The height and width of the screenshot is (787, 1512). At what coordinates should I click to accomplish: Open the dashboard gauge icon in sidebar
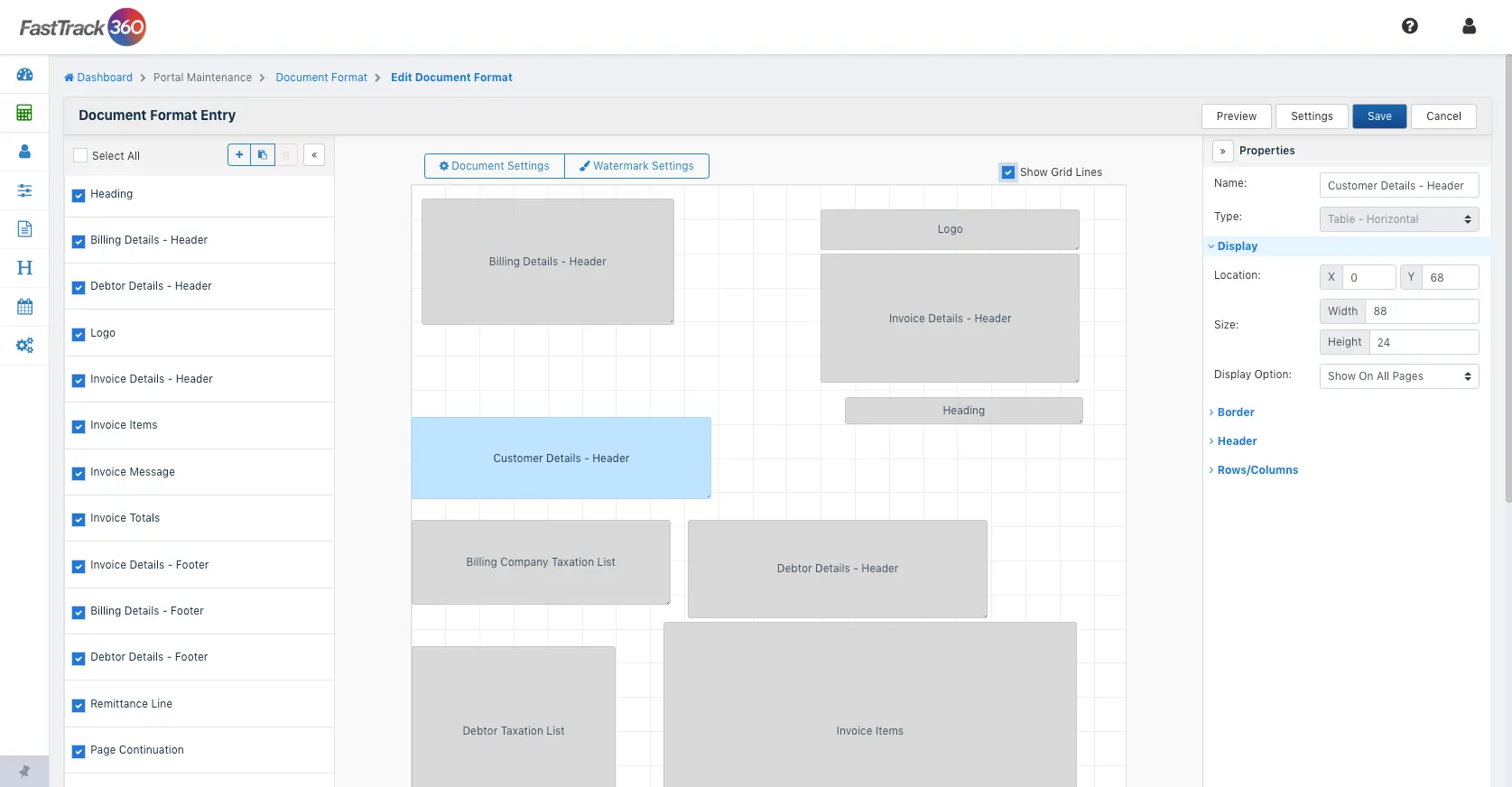(x=24, y=75)
